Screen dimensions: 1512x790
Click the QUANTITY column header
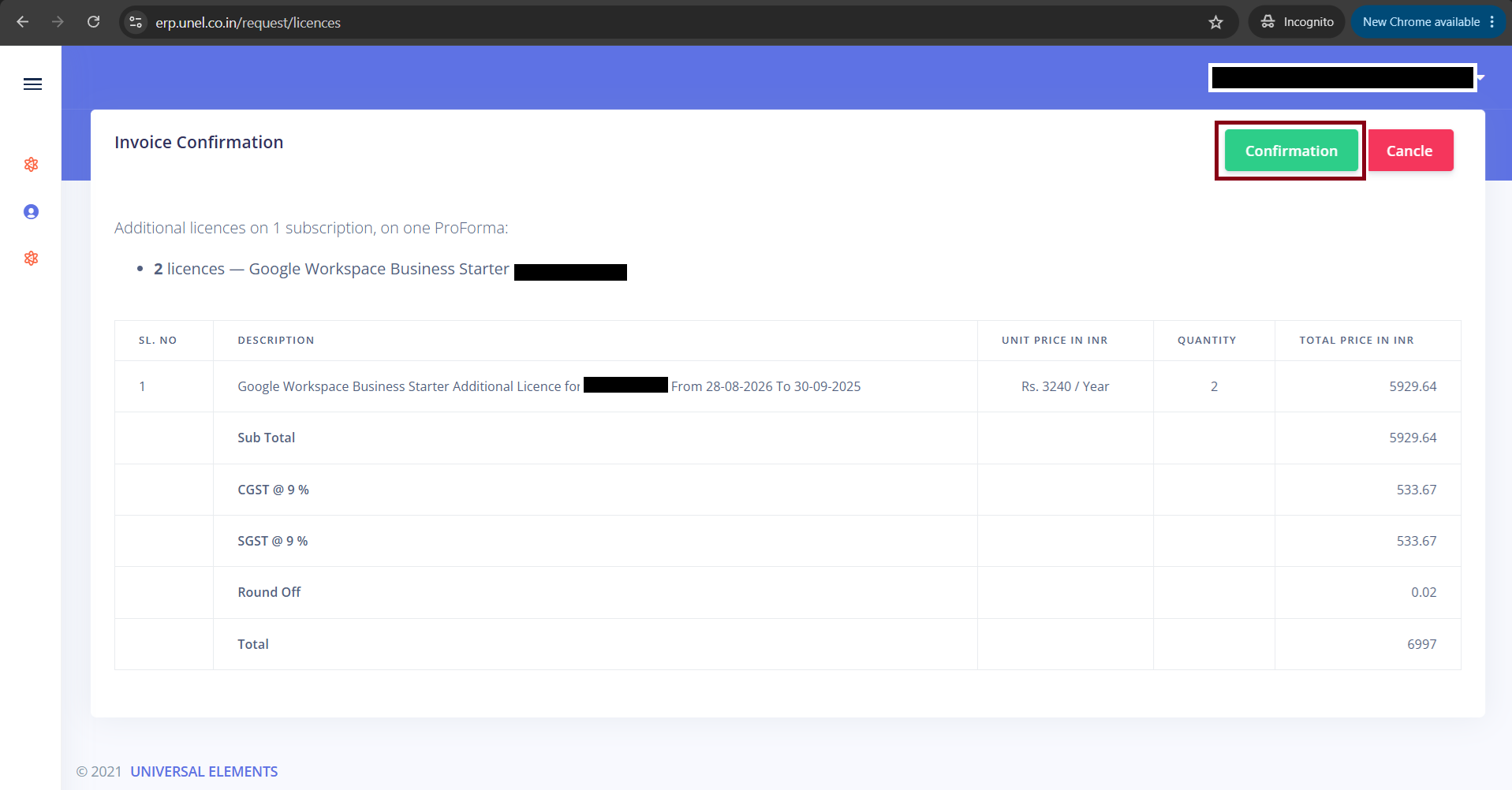(x=1207, y=341)
